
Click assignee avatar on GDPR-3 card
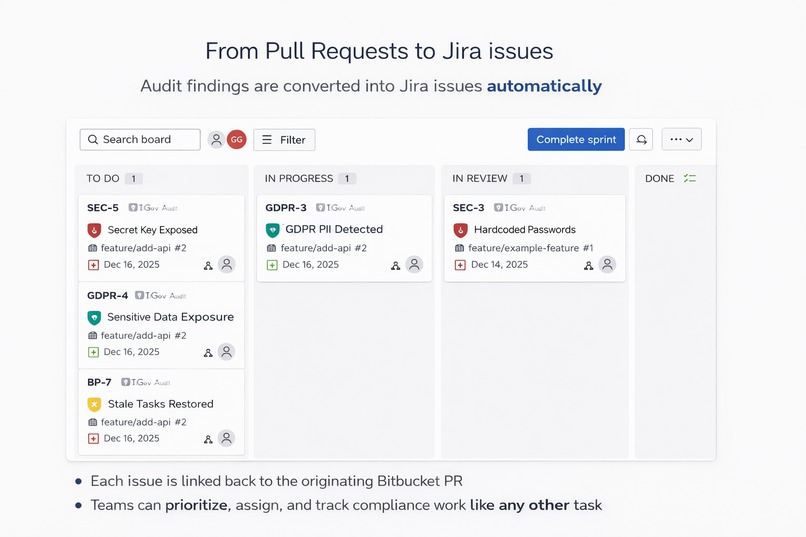pos(414,264)
